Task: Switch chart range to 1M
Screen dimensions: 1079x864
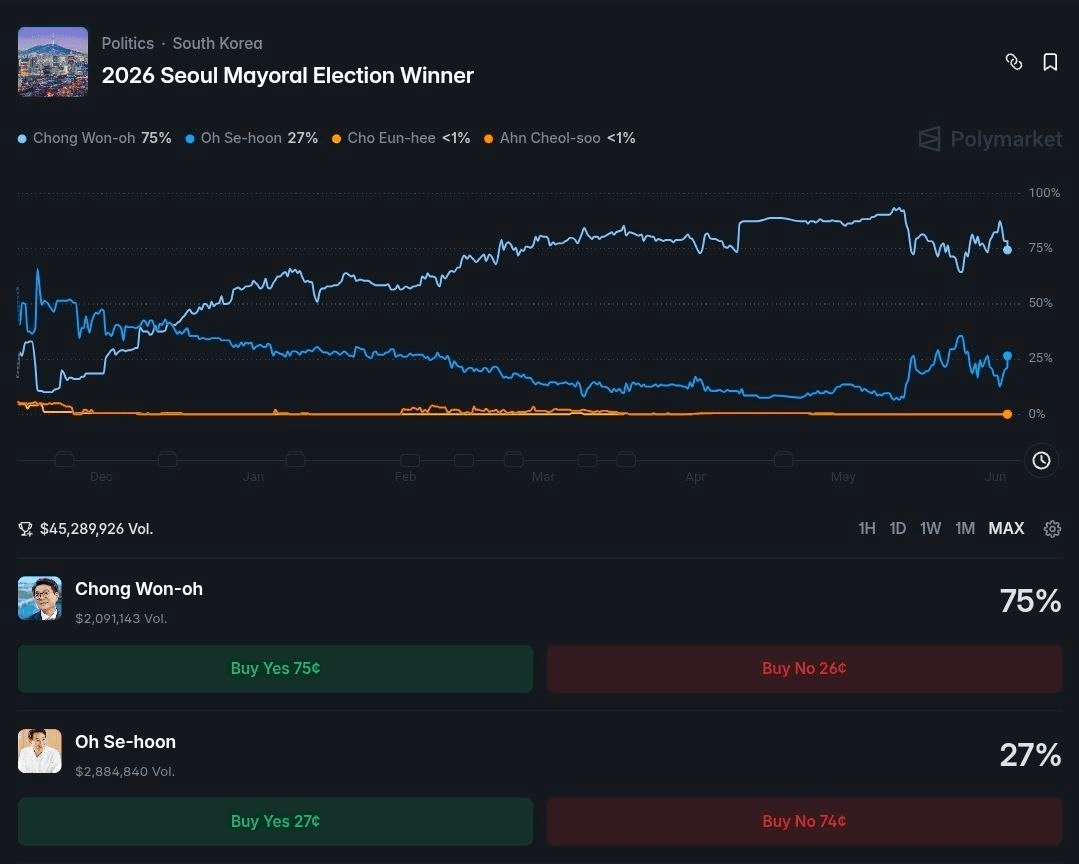Action: click(x=965, y=528)
